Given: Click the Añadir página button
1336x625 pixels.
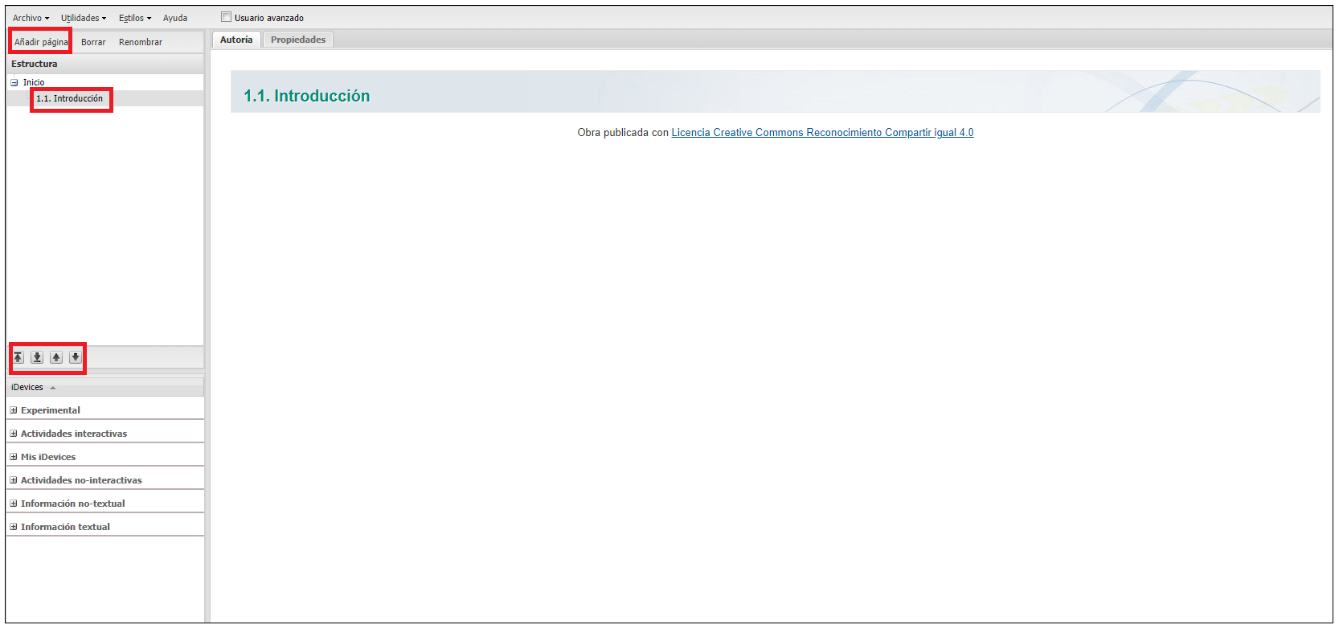Looking at the screenshot, I should [41, 42].
